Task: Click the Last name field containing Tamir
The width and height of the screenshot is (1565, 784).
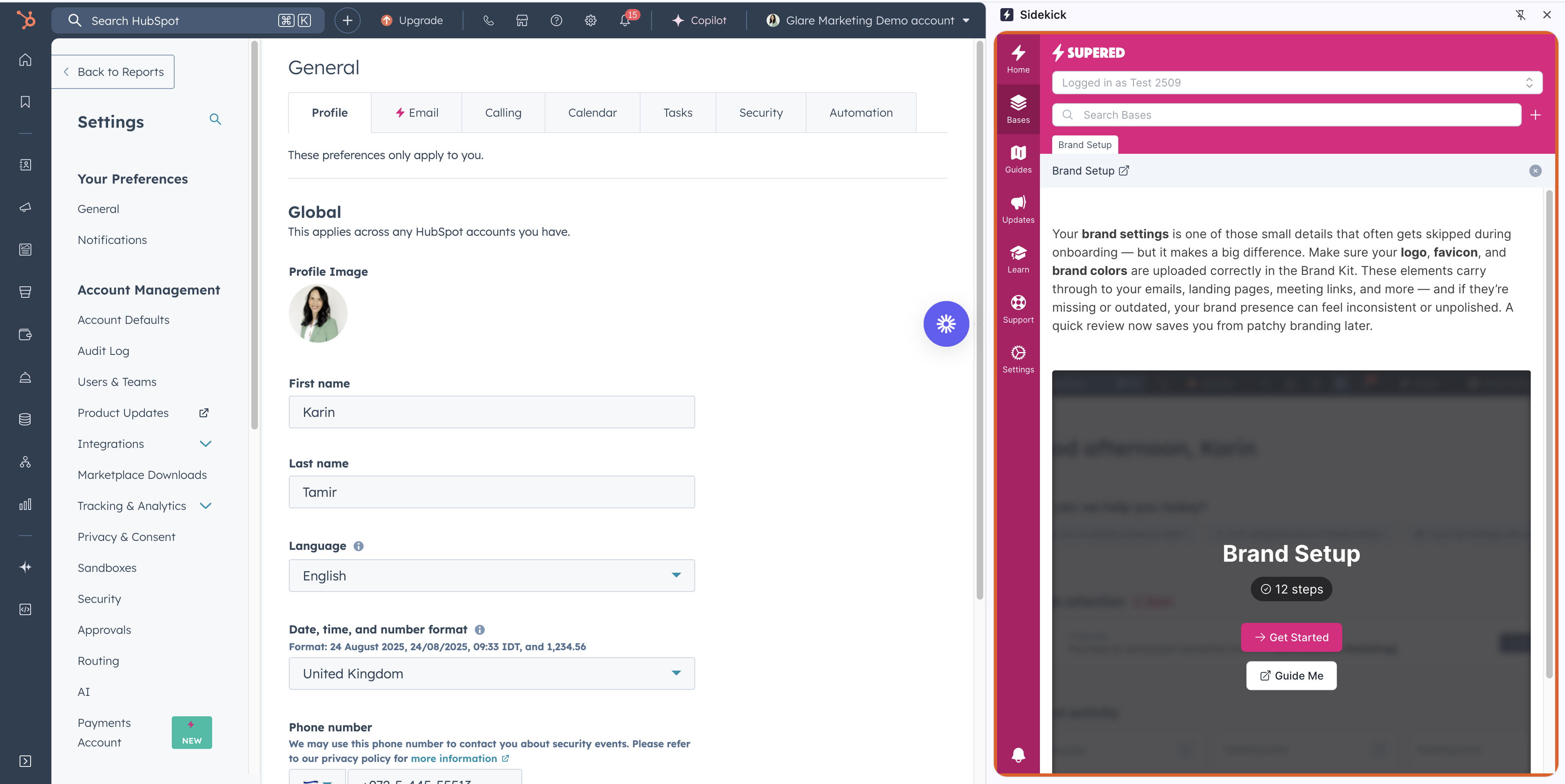Action: [x=492, y=492]
